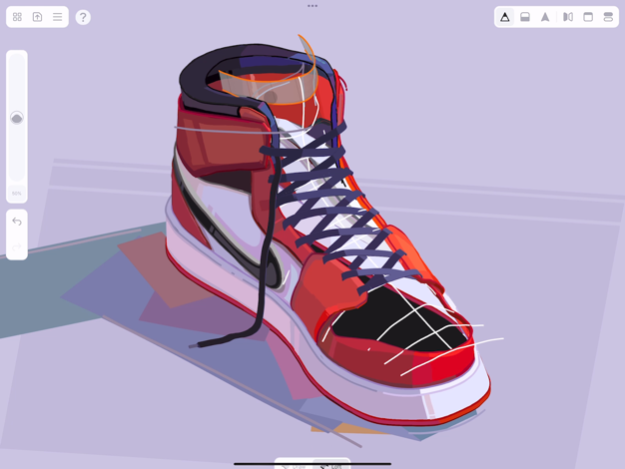Image resolution: width=625 pixels, height=469 pixels.
Task: Open the hamburger menu
Action: 57,17
